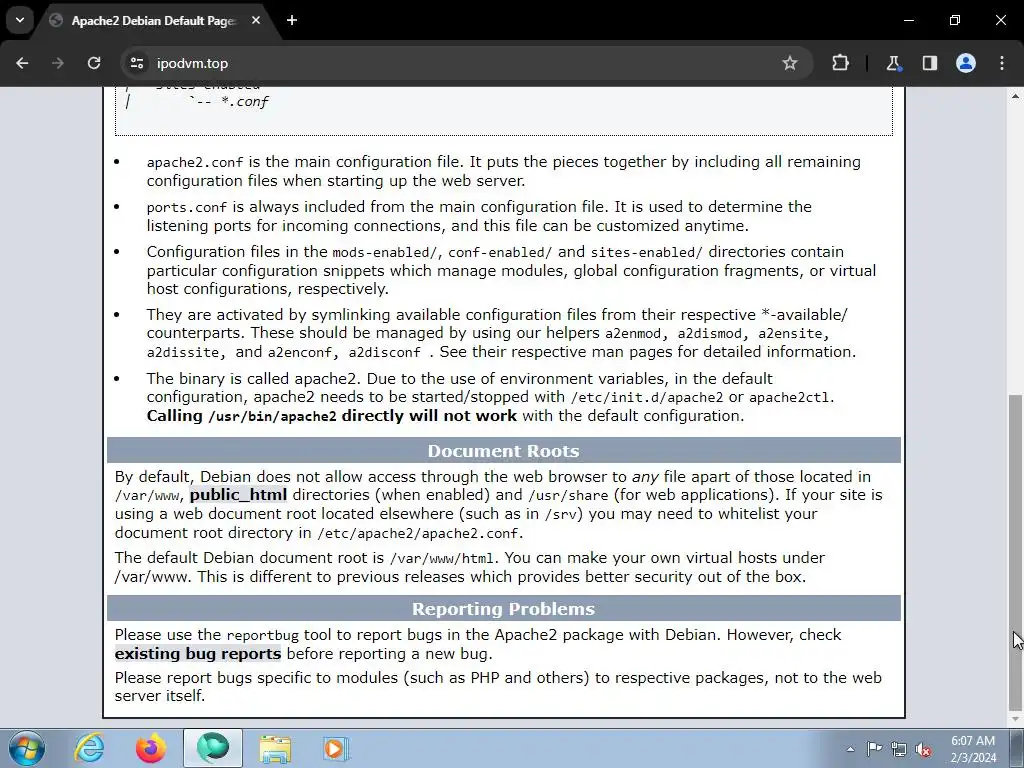This screenshot has width=1024, height=768.
Task: Open the network tray icon
Action: [x=899, y=749]
